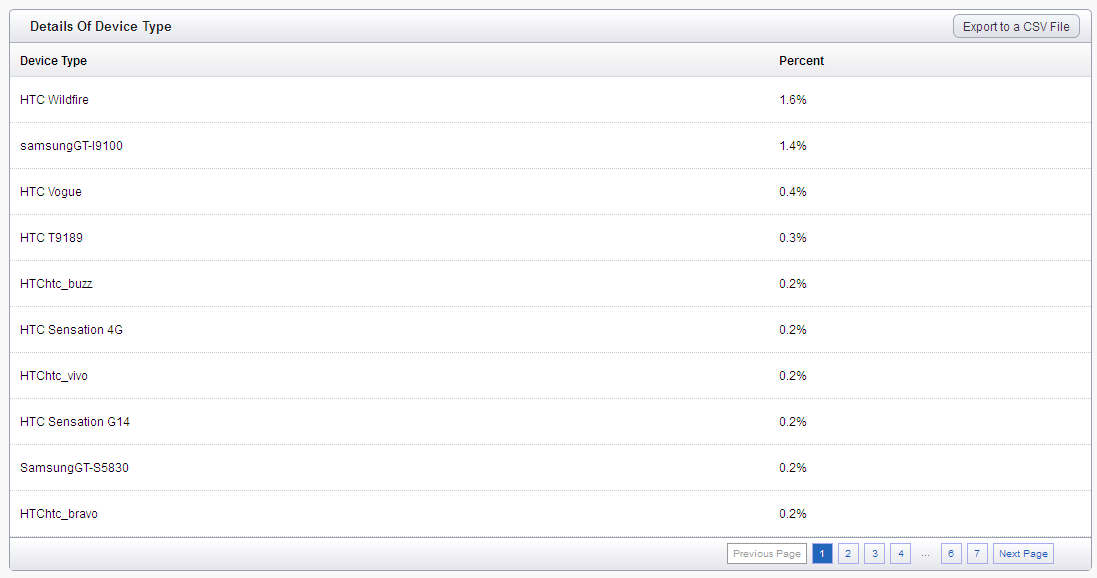The image size is (1097, 578).
Task: Click the Next Page button
Action: (1023, 554)
